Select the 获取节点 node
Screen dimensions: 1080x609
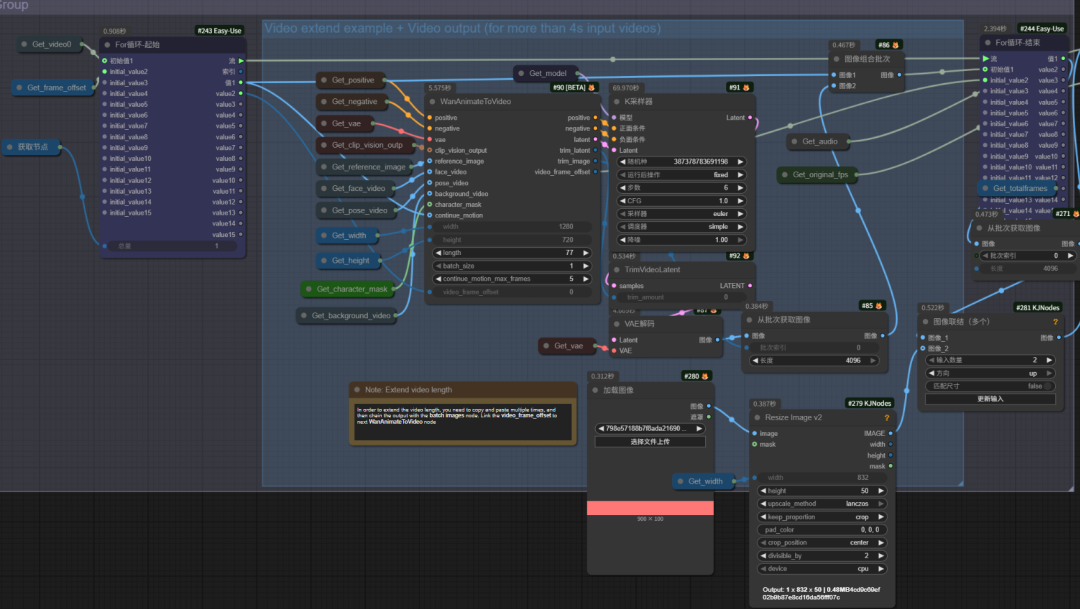coord(30,147)
